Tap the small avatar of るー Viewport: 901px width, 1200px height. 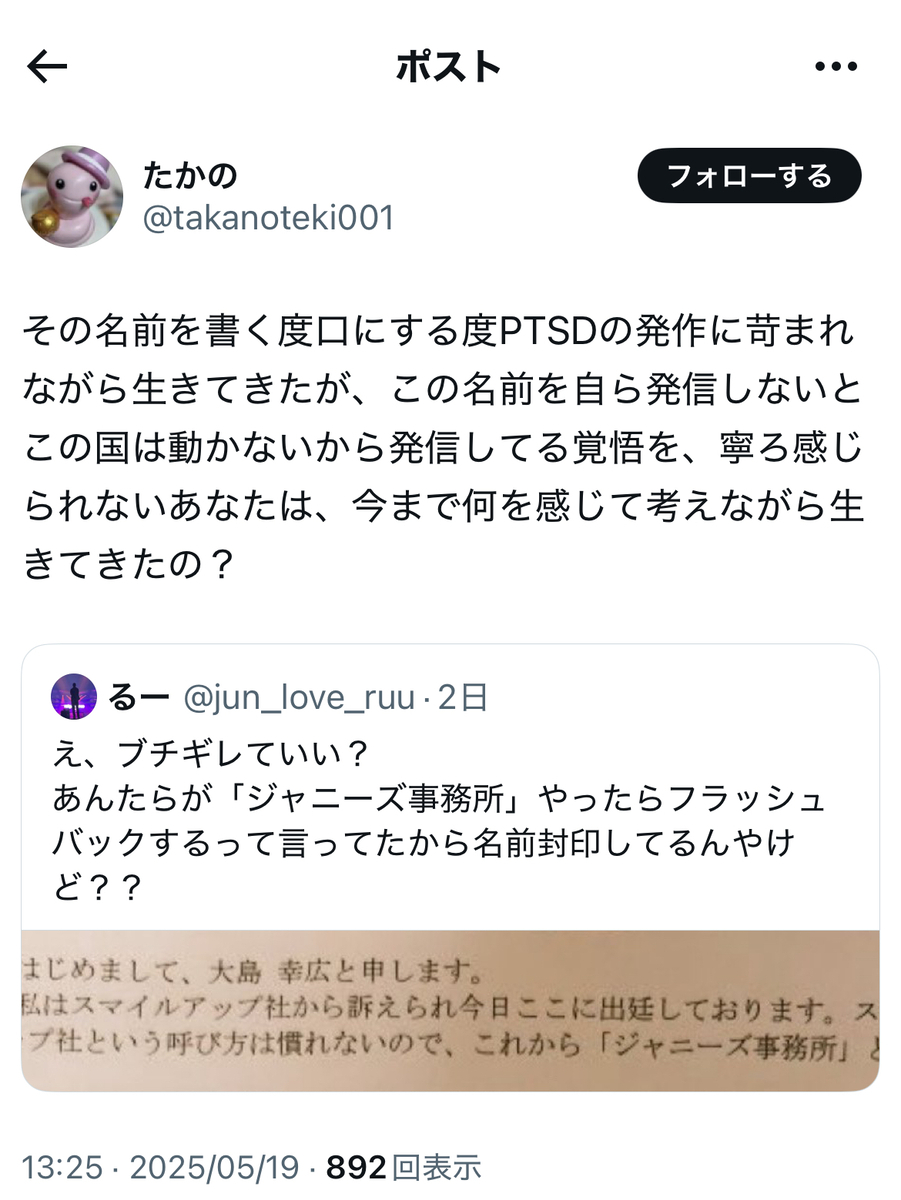74,697
